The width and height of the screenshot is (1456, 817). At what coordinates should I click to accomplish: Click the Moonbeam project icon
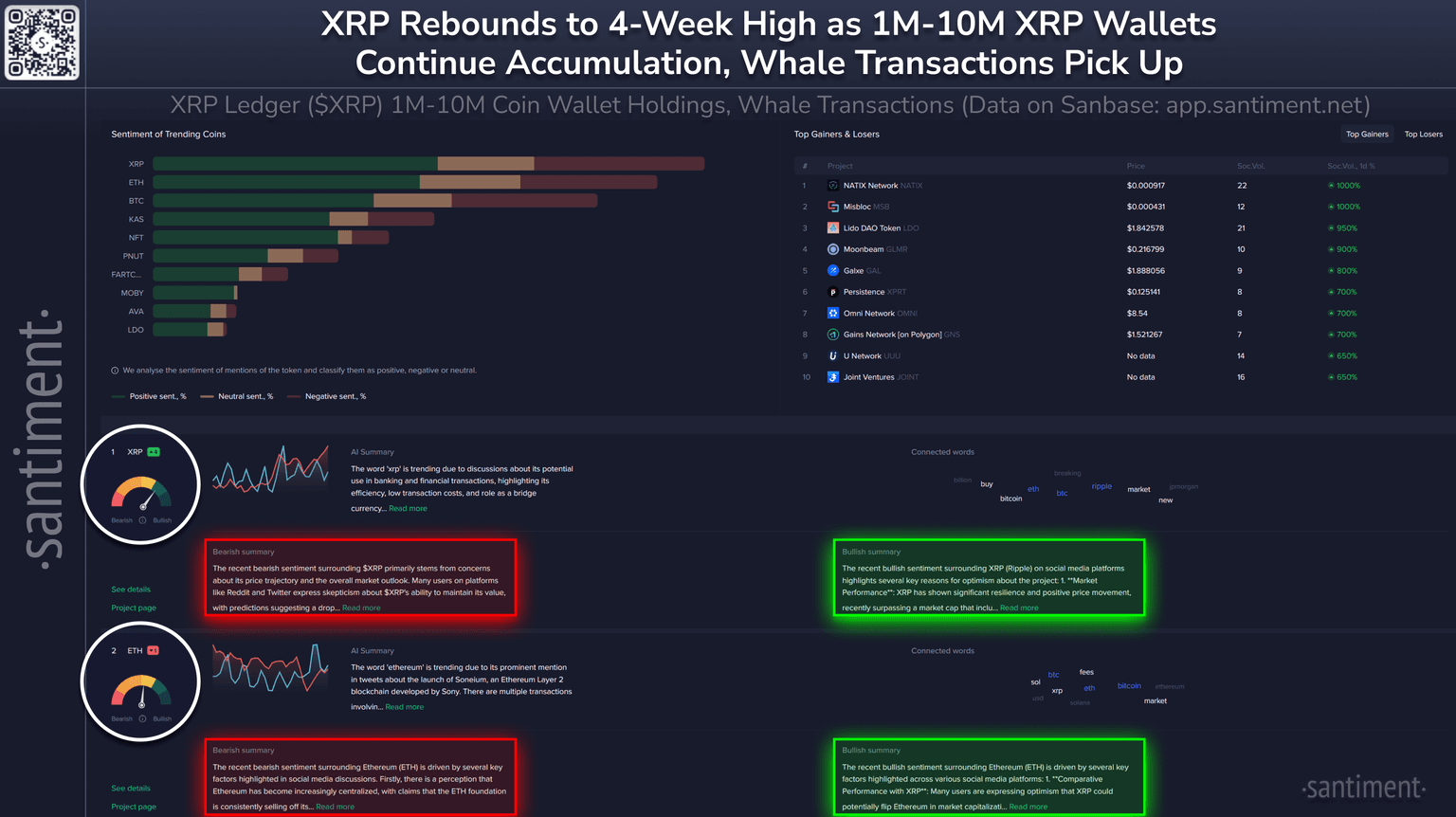tap(832, 249)
